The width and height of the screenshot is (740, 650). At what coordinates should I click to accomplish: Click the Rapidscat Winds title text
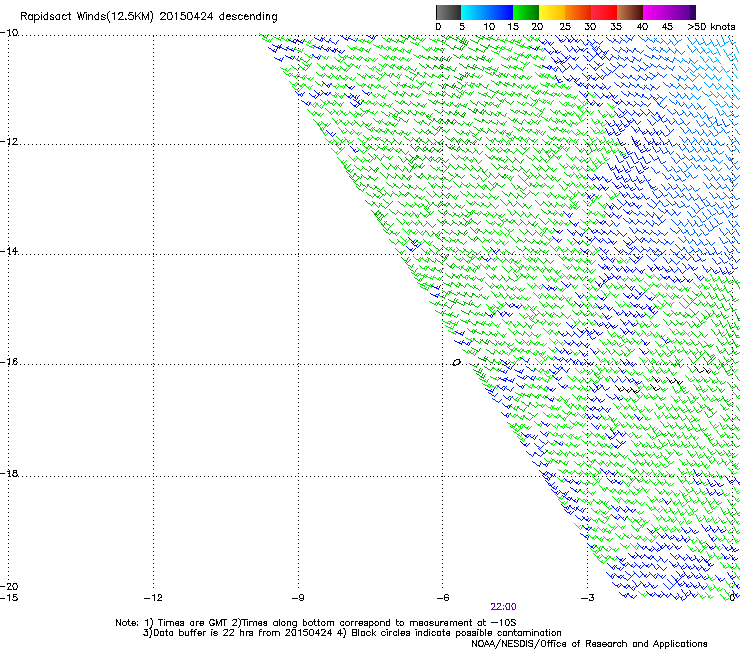point(149,17)
